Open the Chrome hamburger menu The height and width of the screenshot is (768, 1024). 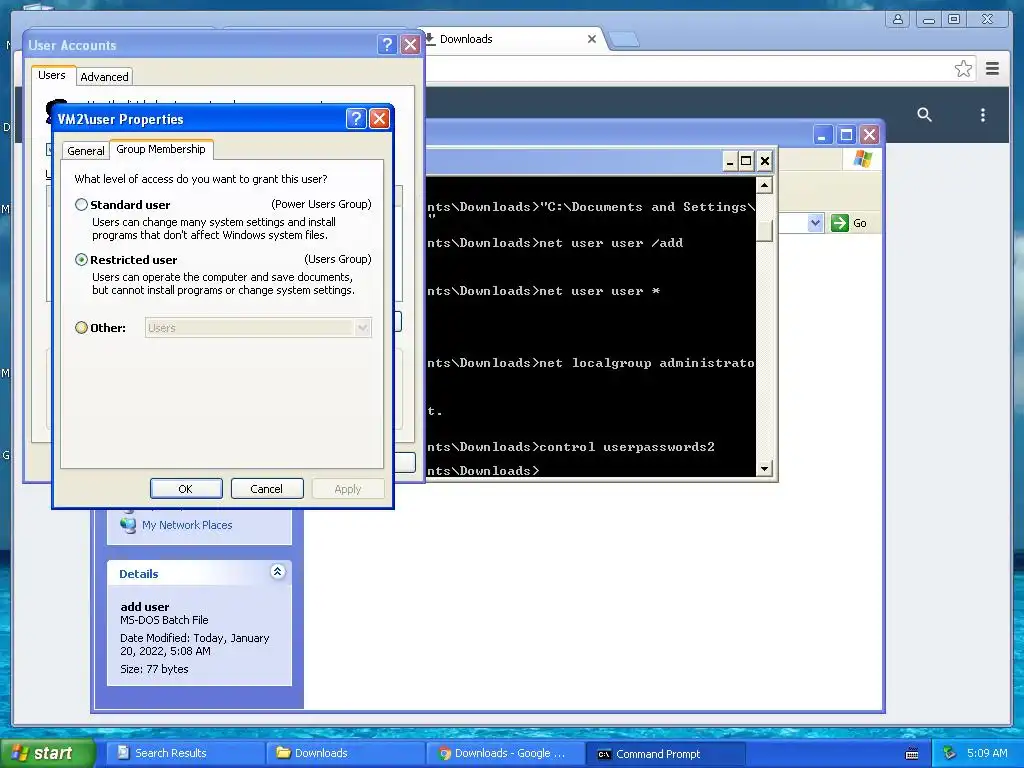point(993,69)
